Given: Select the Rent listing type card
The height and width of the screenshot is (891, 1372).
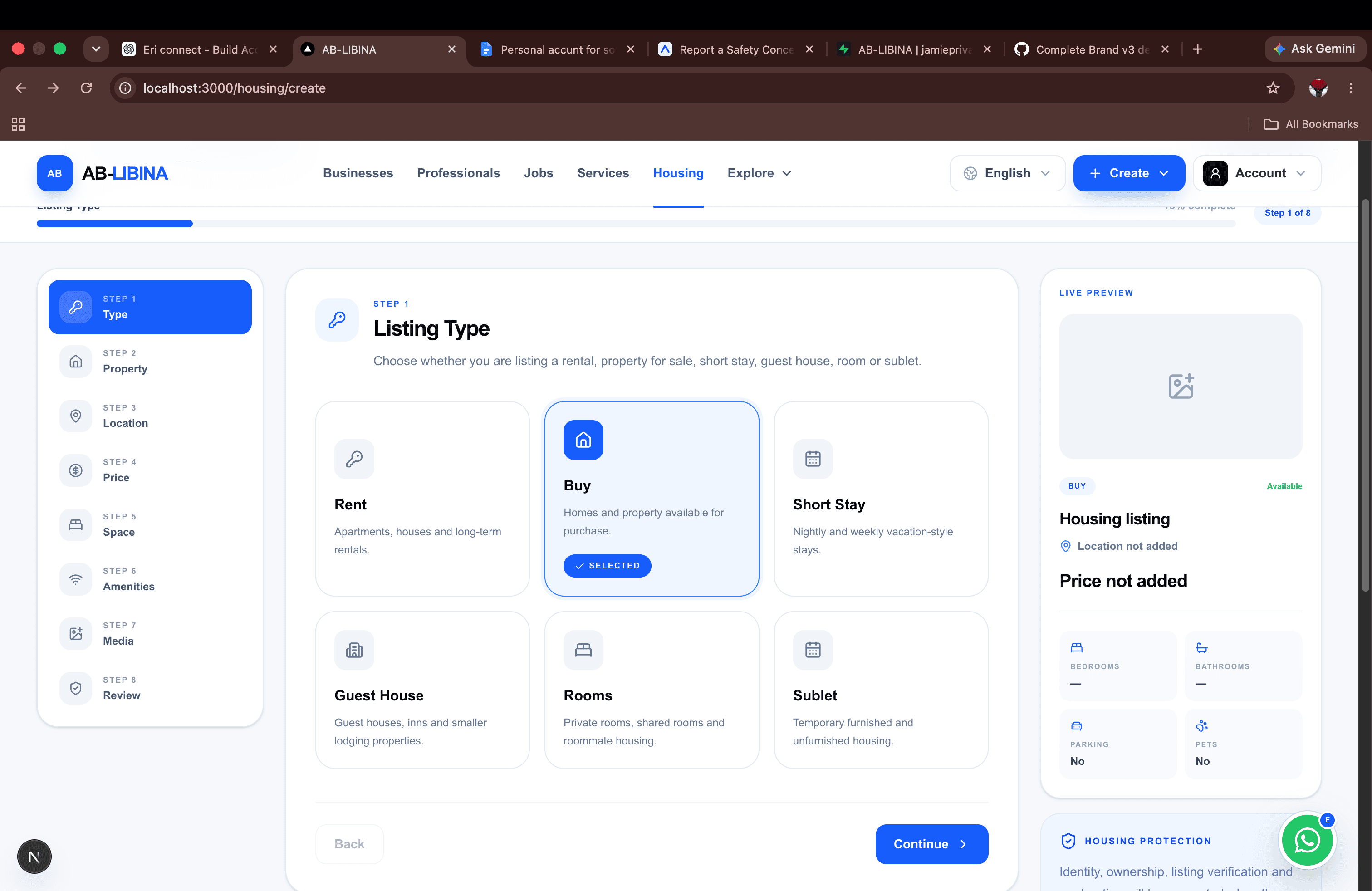Looking at the screenshot, I should point(422,499).
